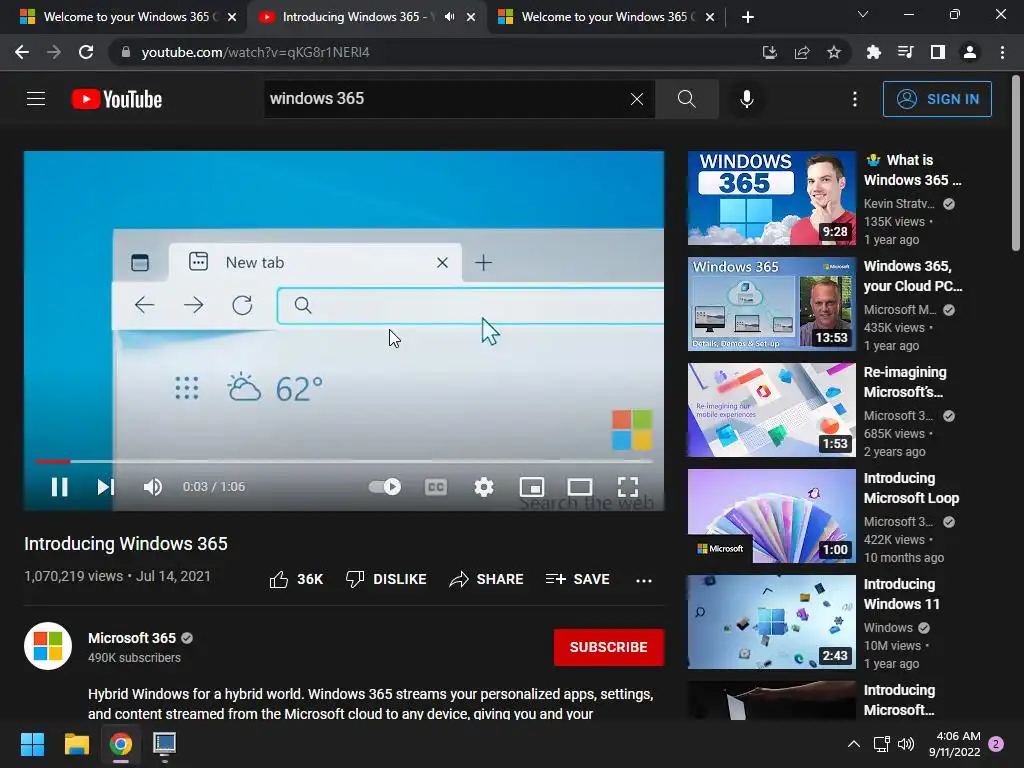Screen dimensions: 1024x768
Task: Go forward in the browser
Action: tap(54, 52)
